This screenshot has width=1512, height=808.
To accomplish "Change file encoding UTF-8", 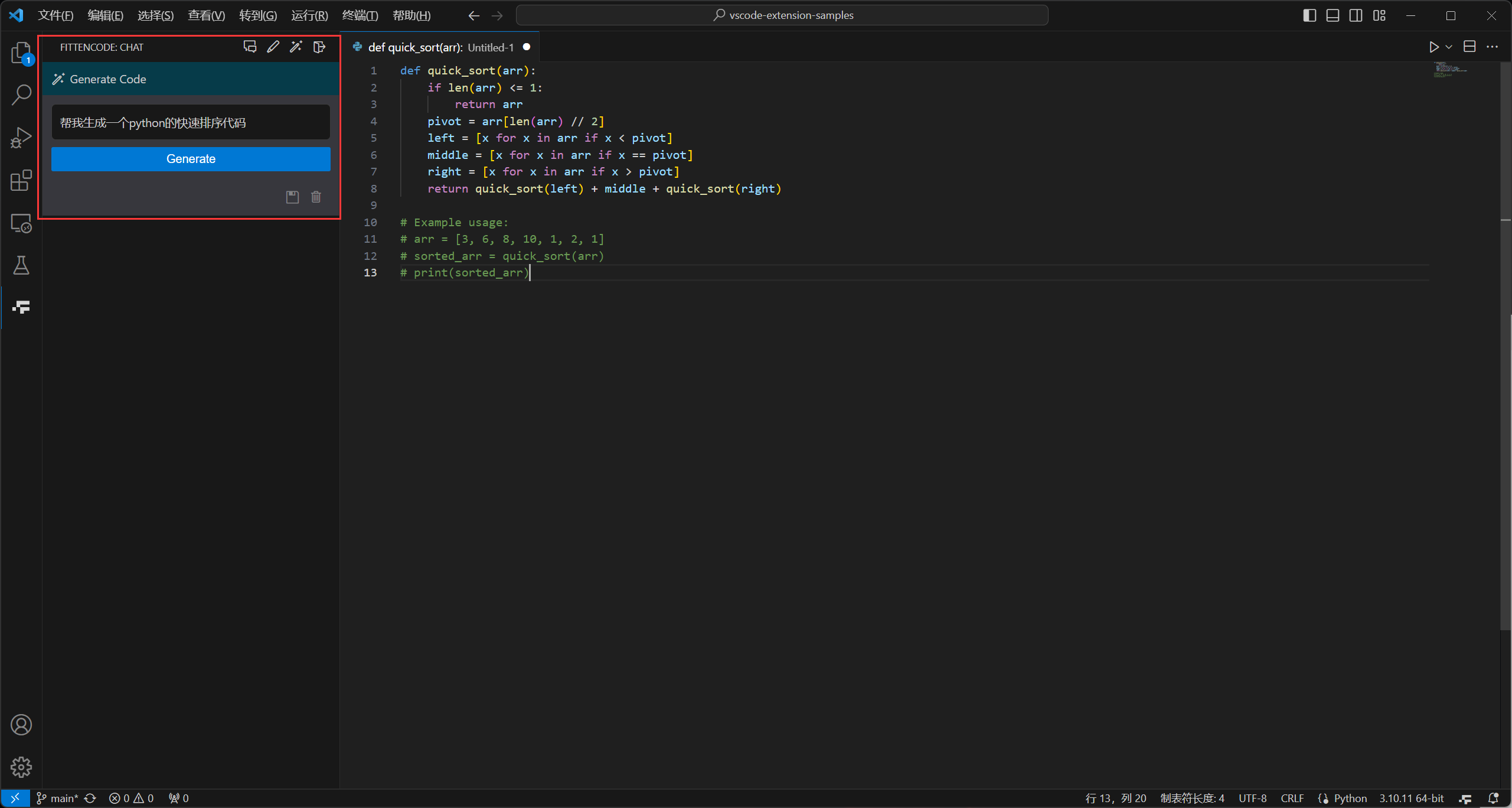I will 1252,799.
